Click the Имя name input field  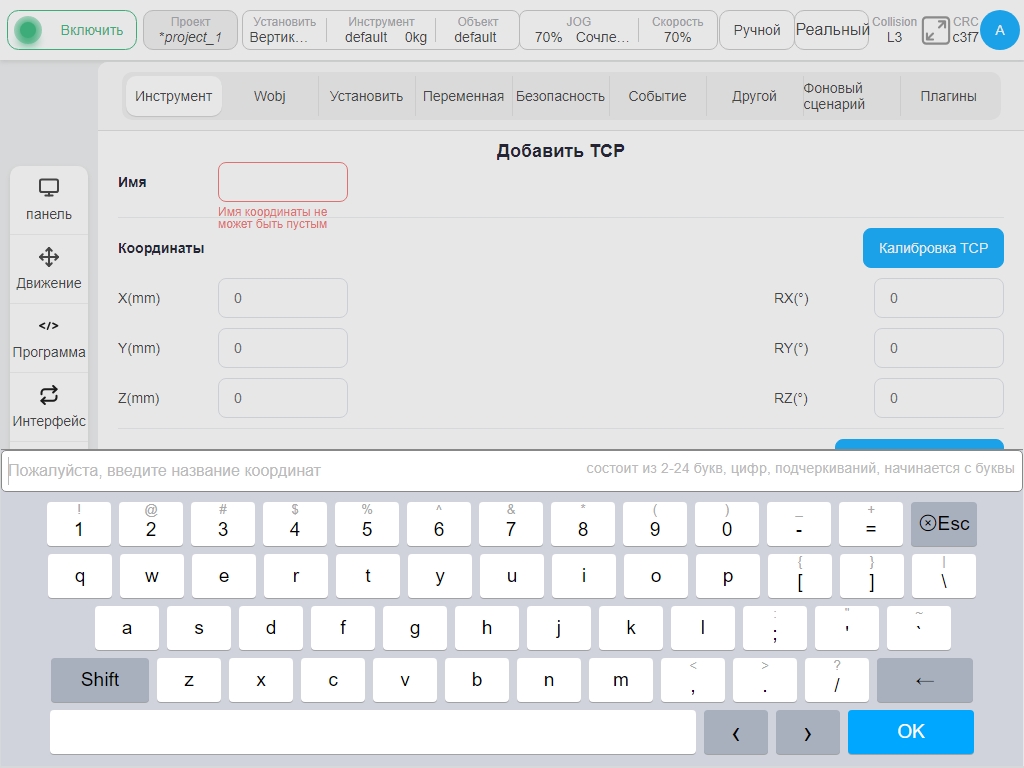coord(283,182)
